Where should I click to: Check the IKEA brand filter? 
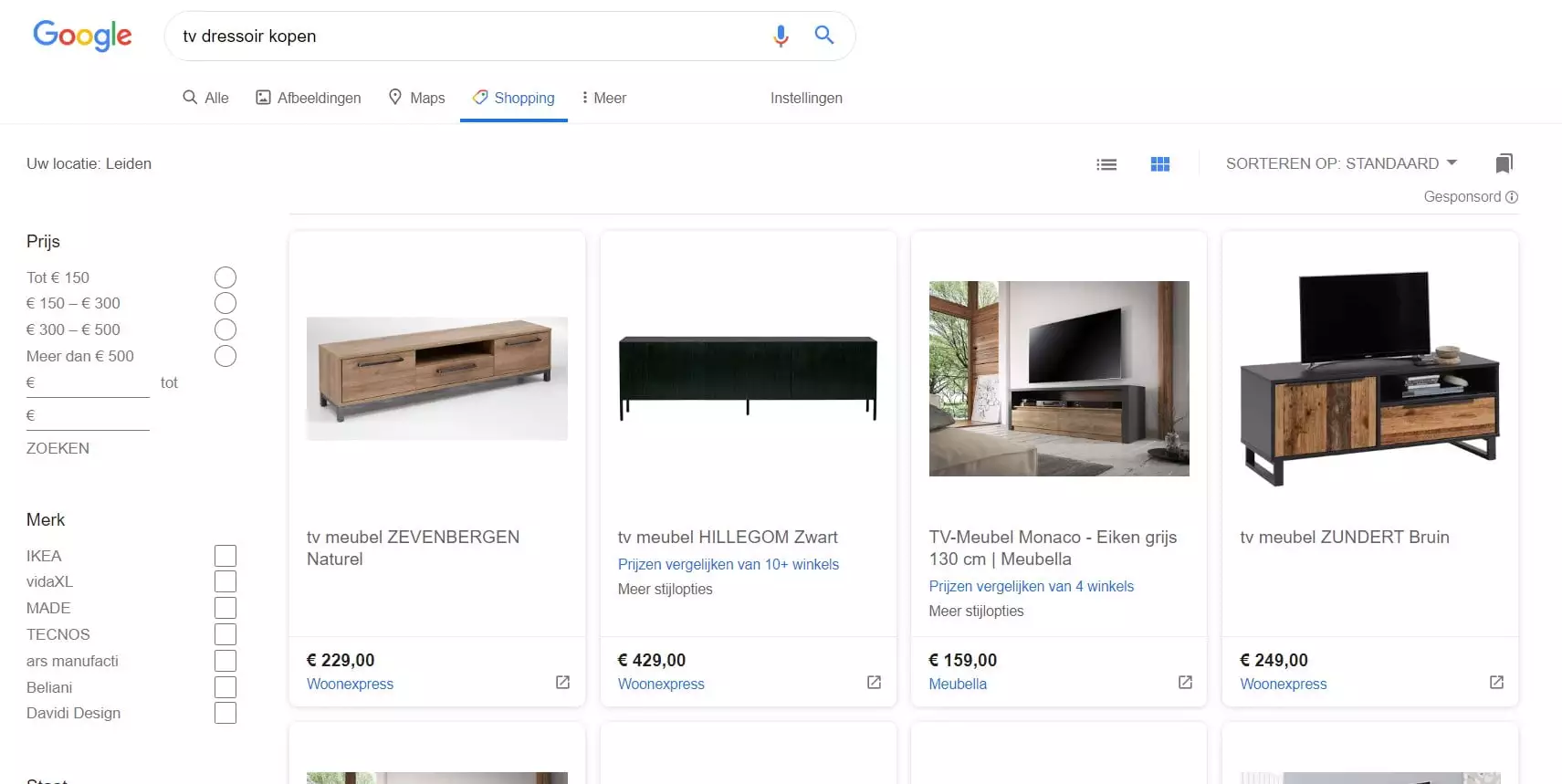click(x=225, y=556)
